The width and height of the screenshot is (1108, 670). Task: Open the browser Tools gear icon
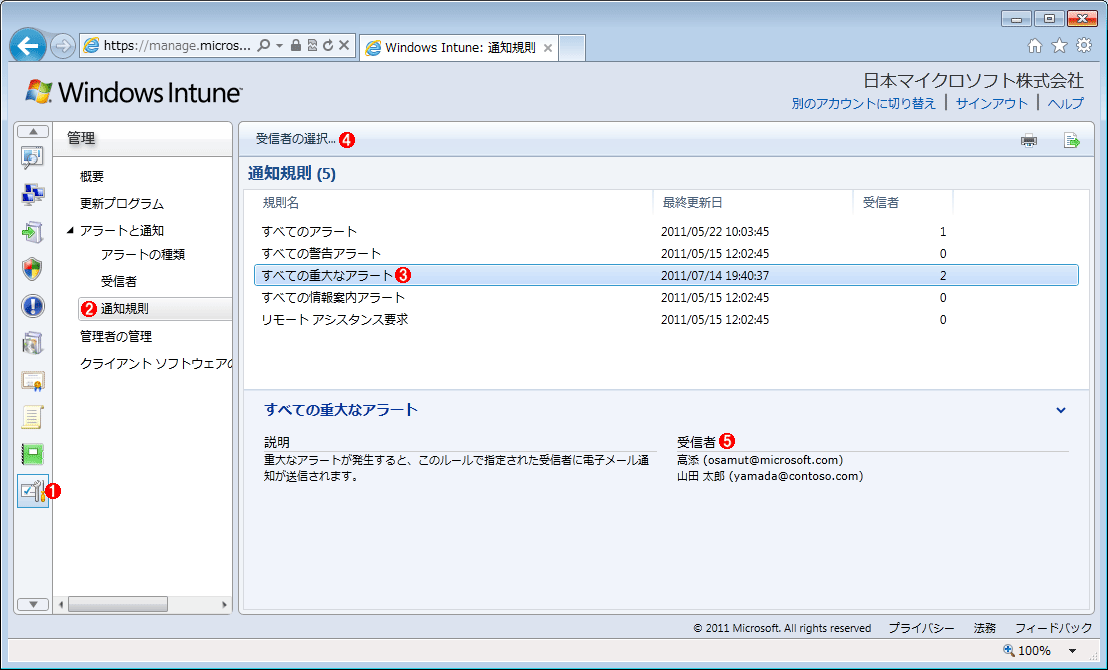[1083, 46]
